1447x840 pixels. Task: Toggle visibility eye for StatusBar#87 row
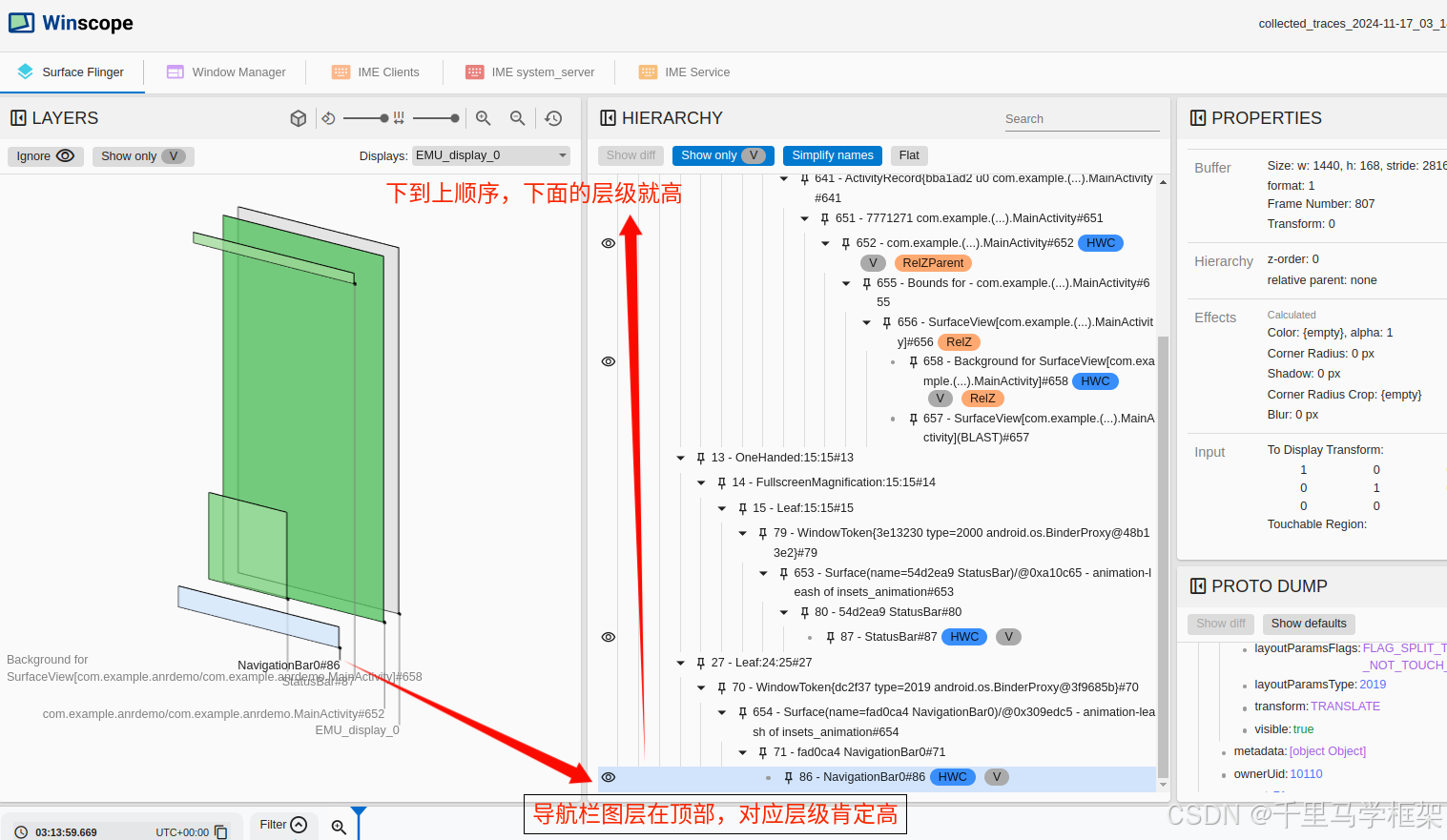tap(609, 637)
